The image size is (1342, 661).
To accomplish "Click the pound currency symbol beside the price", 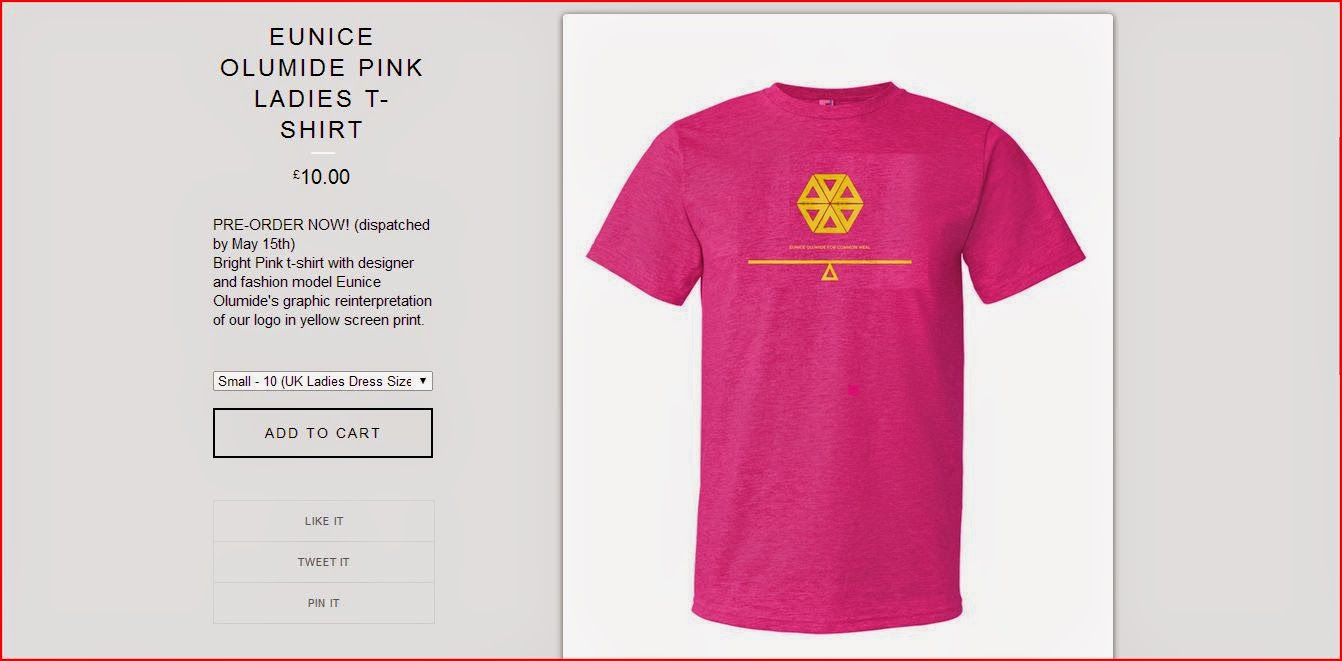I will [296, 174].
